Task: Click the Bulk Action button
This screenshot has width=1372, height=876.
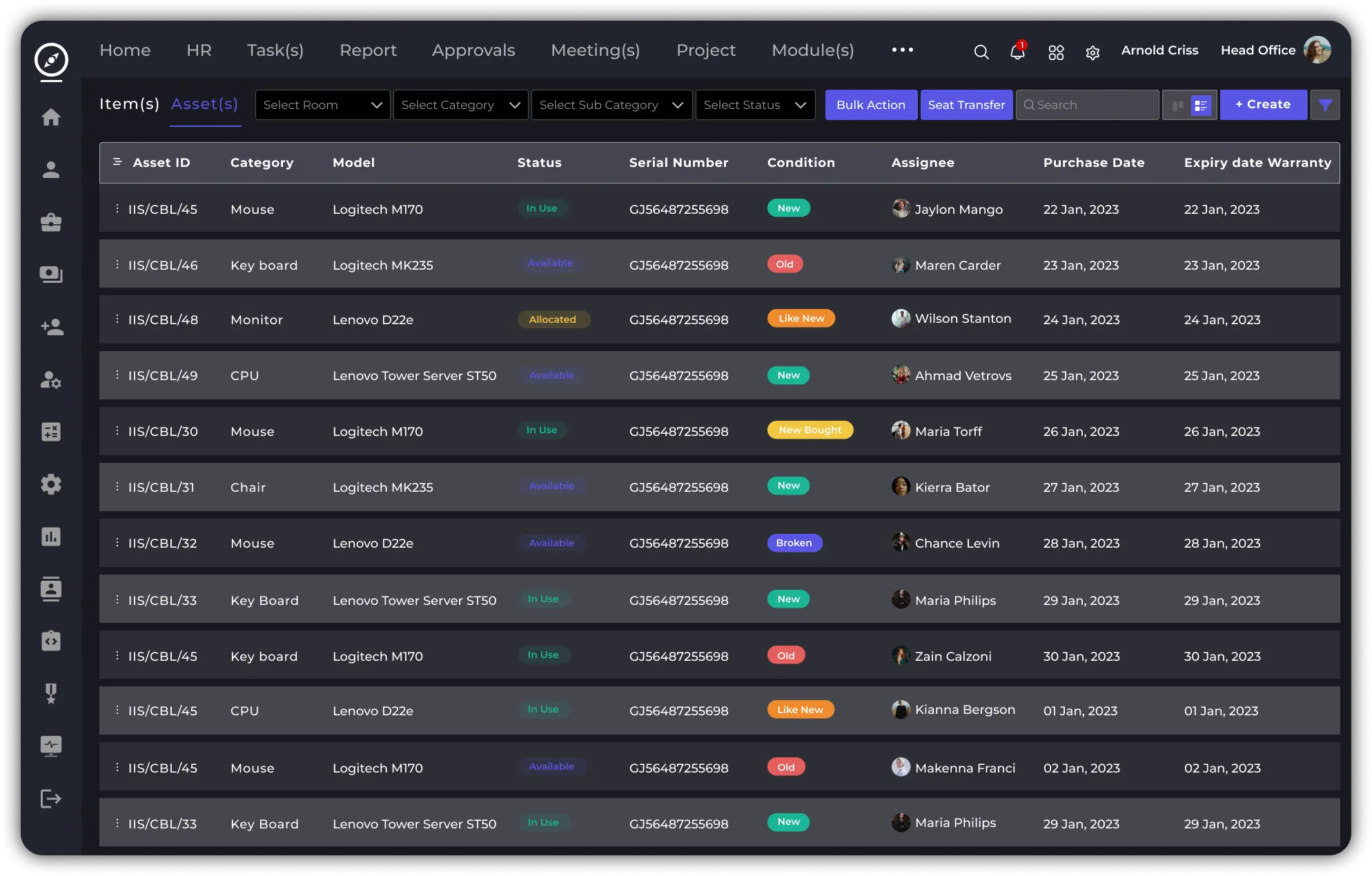Action: click(x=870, y=105)
